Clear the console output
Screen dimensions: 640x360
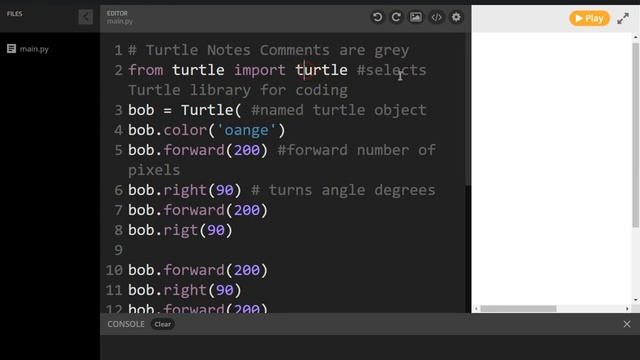(162, 324)
